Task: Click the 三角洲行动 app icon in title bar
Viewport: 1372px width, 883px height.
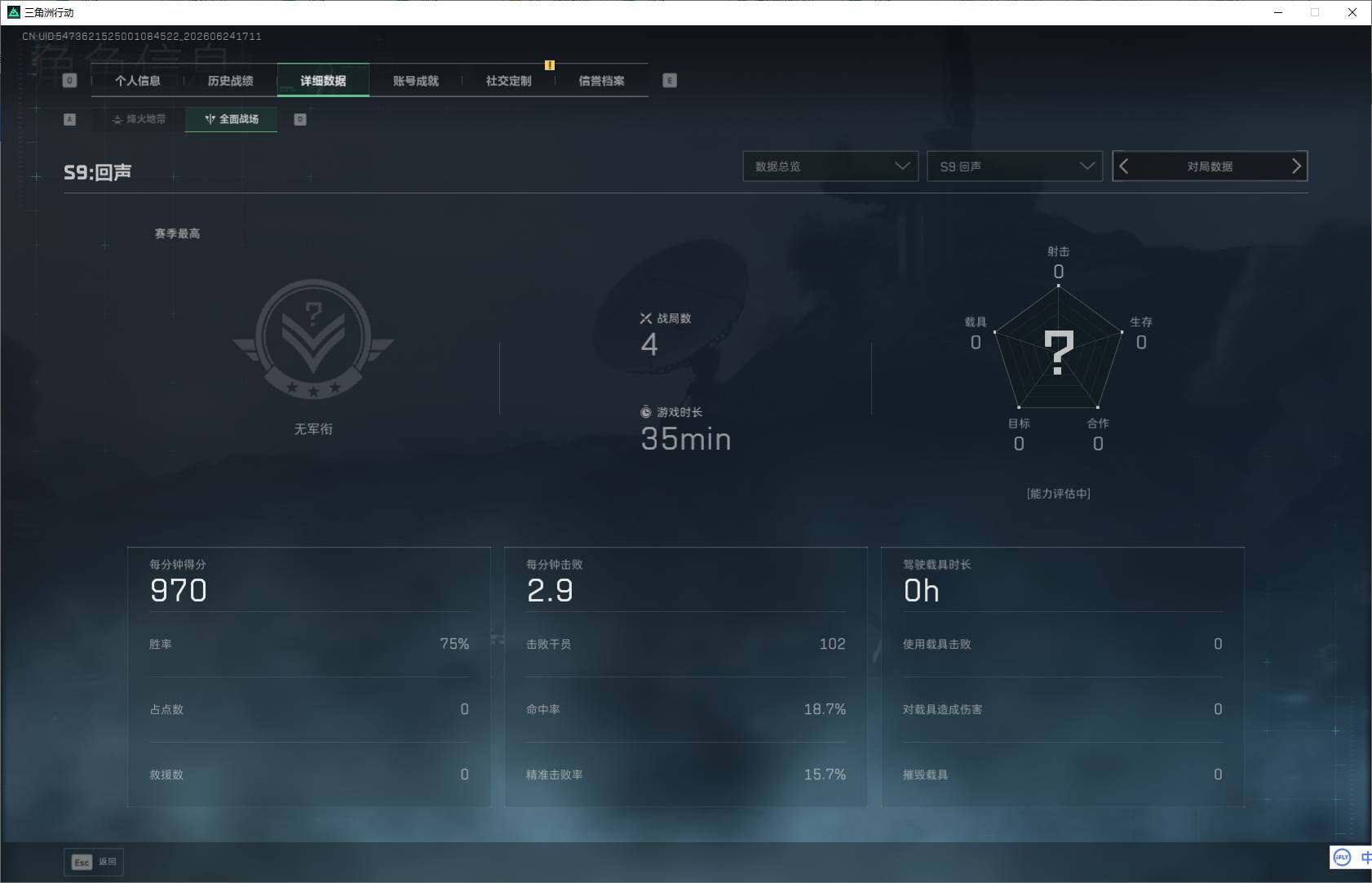Action: pyautogui.click(x=13, y=12)
